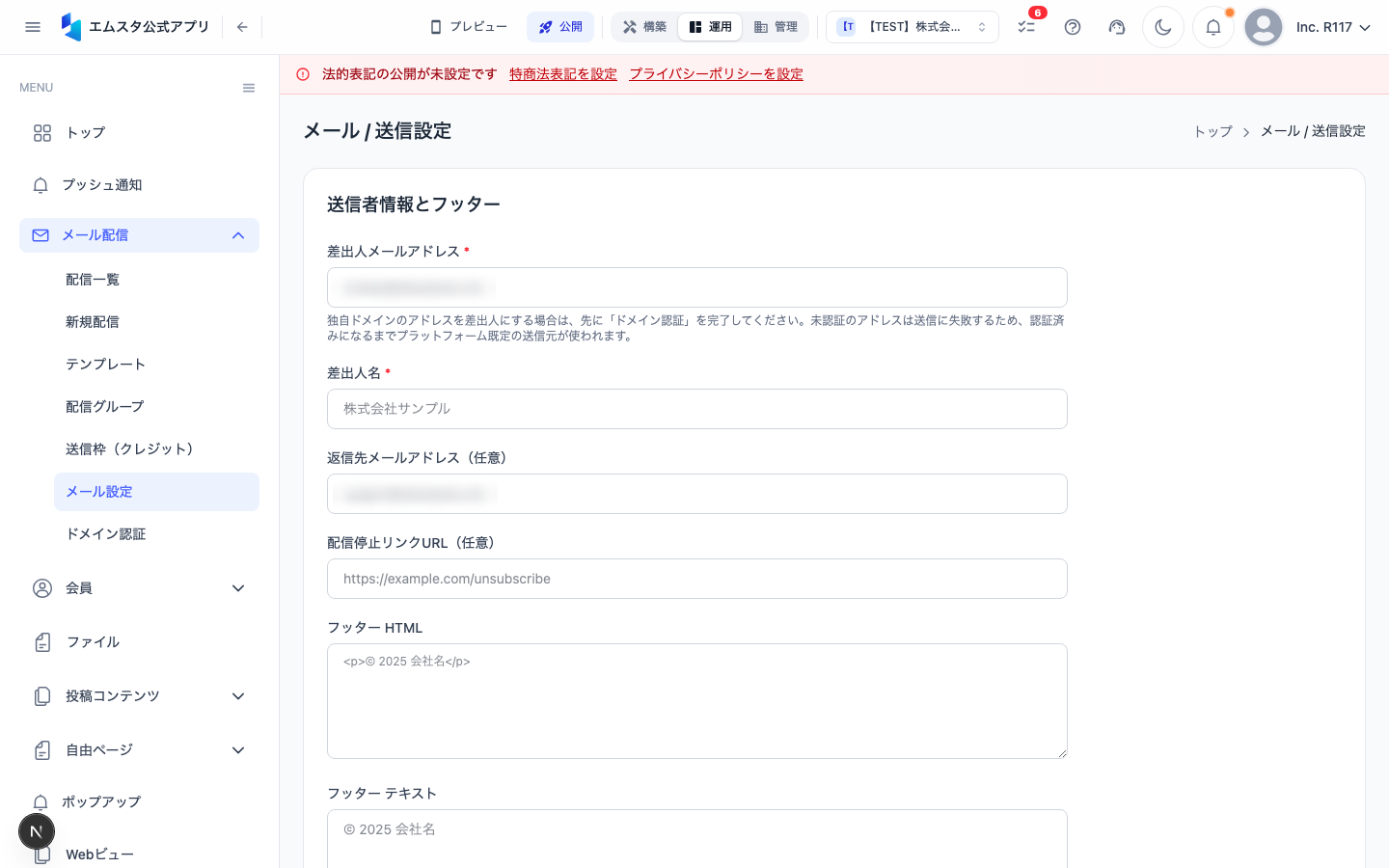Open ファイル in sidebar
1389x868 pixels.
(139, 642)
